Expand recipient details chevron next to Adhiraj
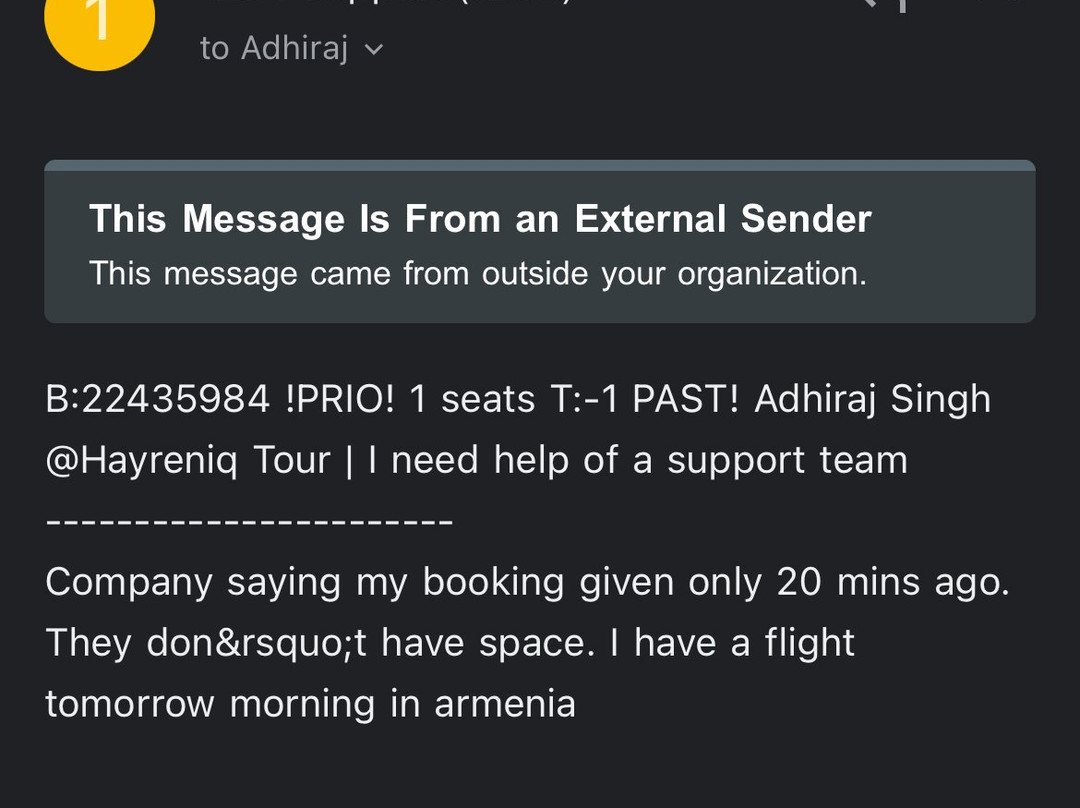The width and height of the screenshot is (1080, 808). [374, 49]
